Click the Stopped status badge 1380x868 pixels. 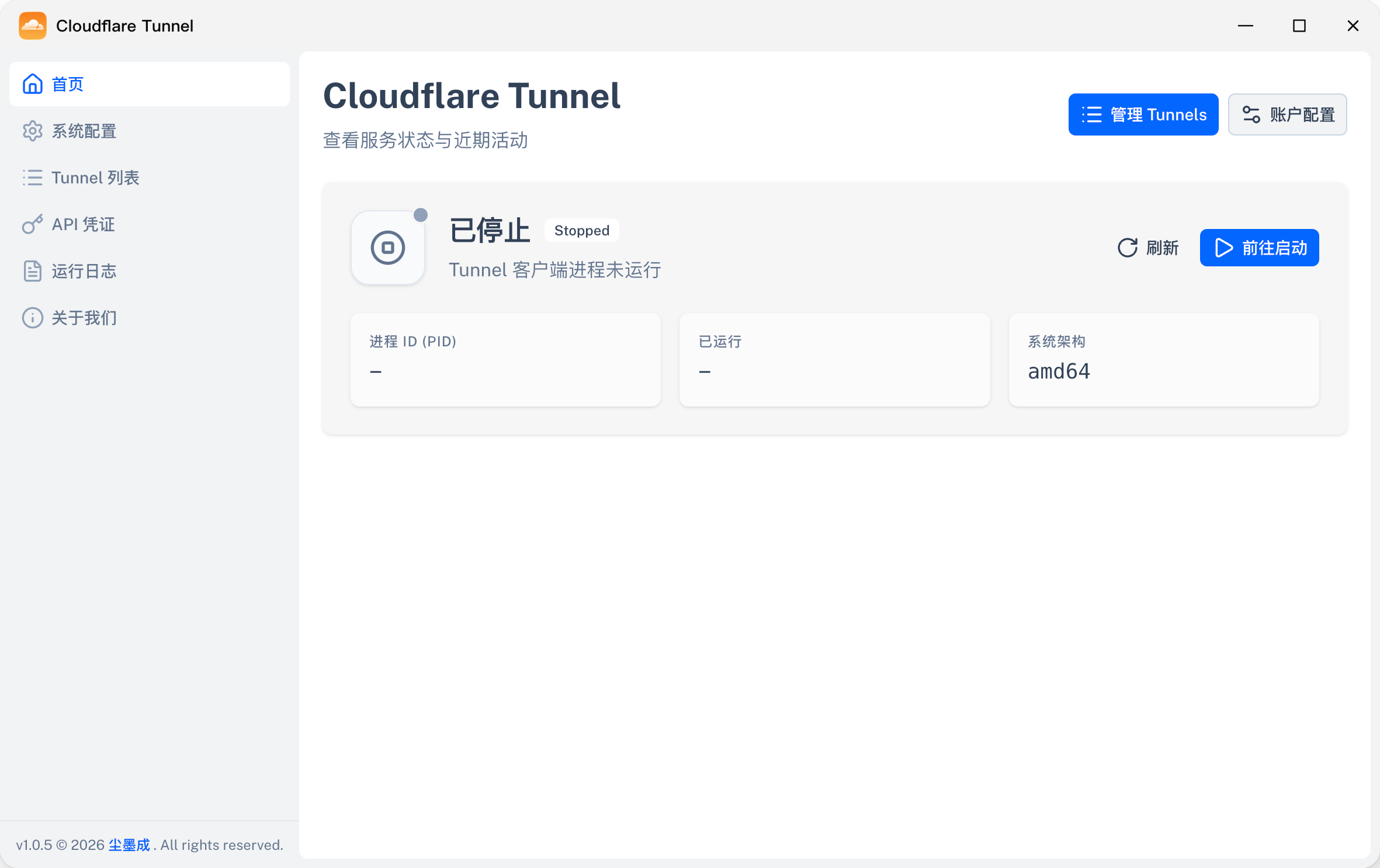pos(581,231)
